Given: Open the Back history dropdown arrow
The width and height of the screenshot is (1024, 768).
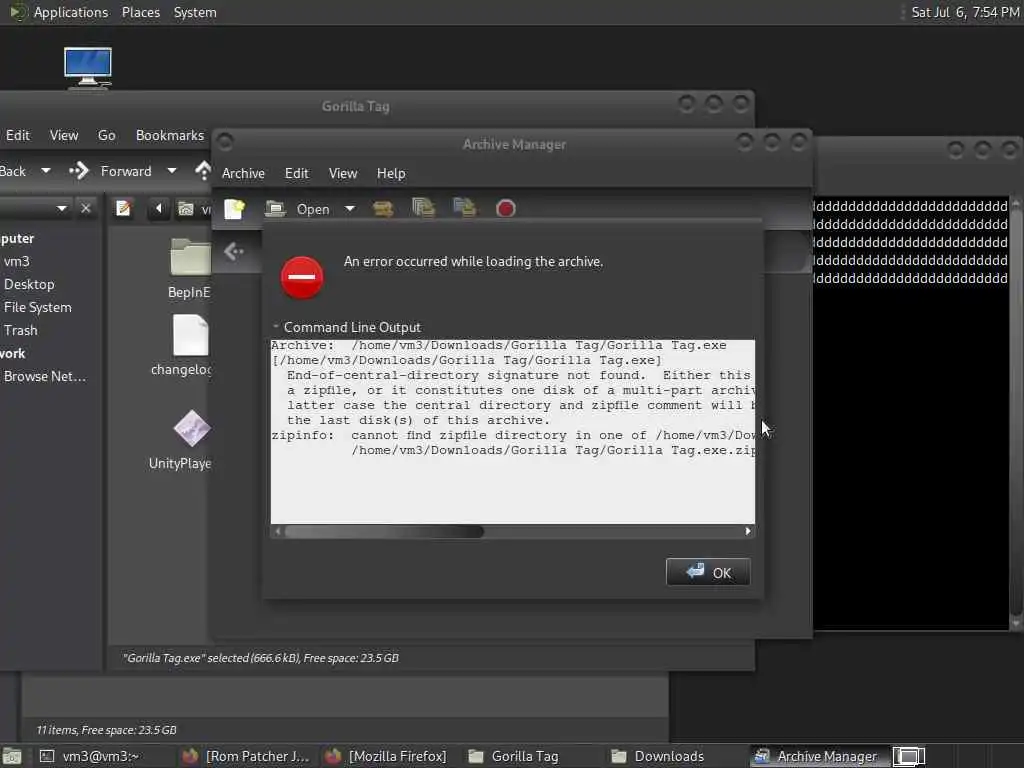Looking at the screenshot, I should click(46, 171).
